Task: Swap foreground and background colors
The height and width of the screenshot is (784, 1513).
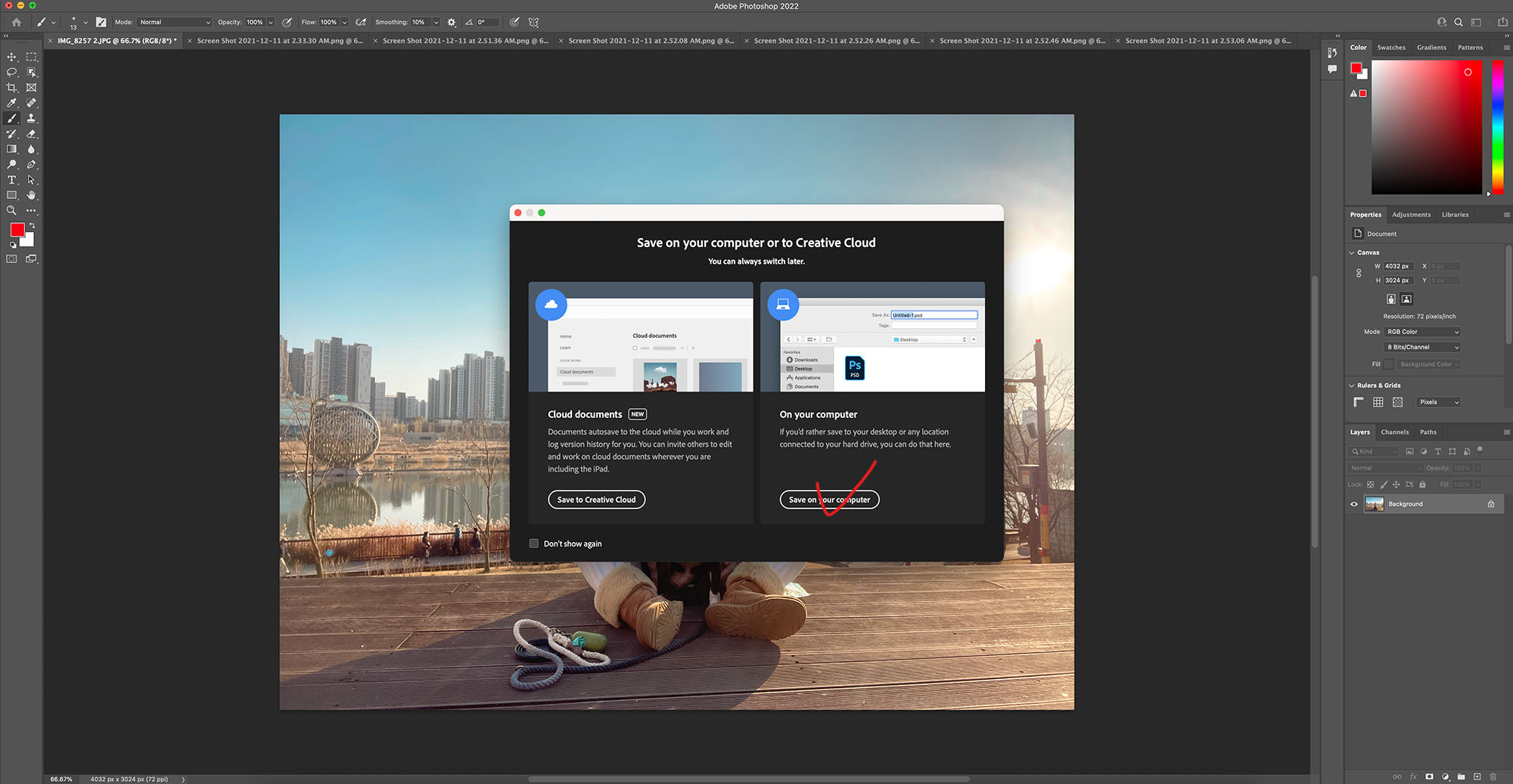Action: (x=32, y=226)
